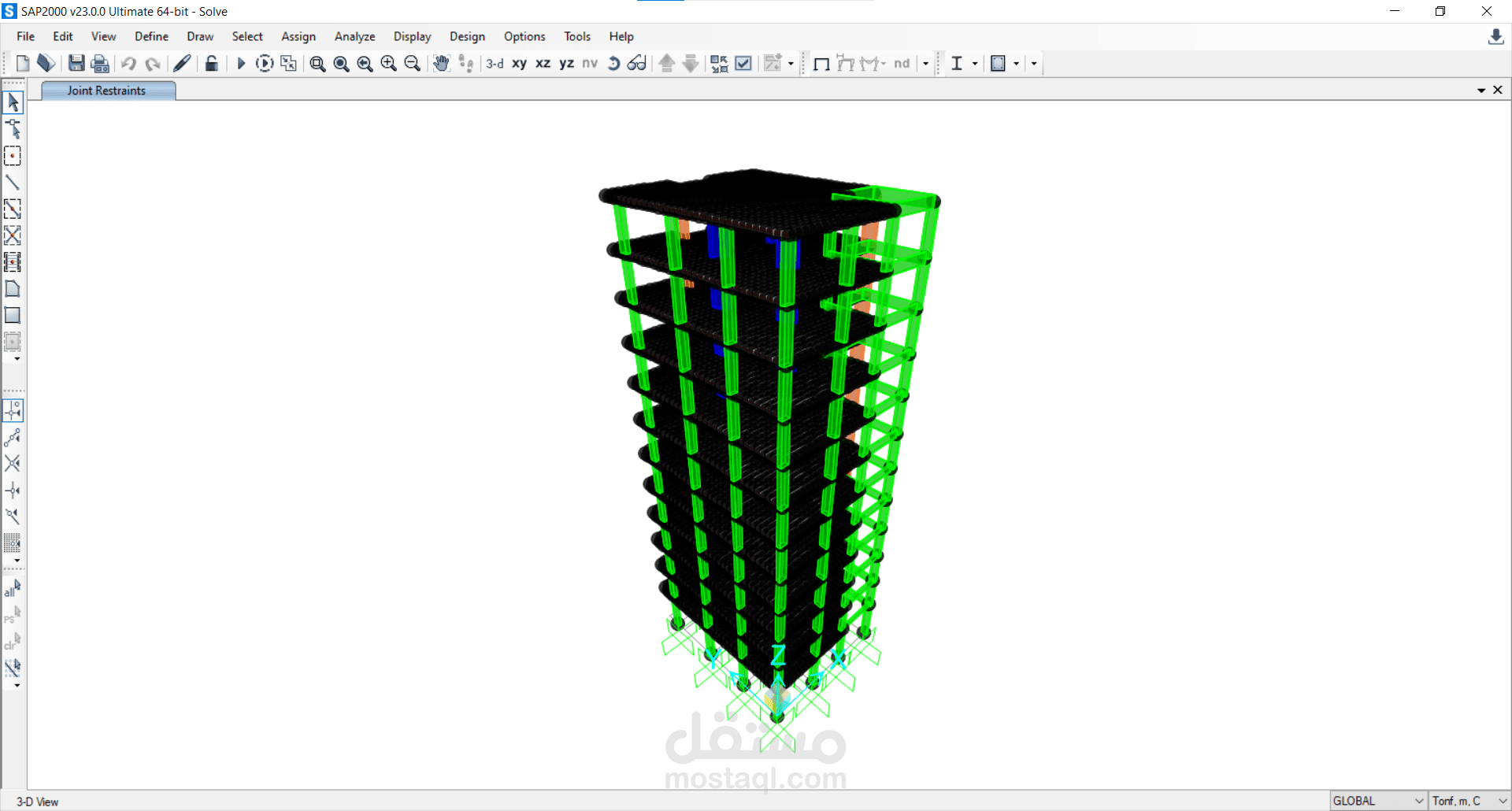Screen dimensions: 1512x811
Task: Expand the last toolbar overflow arrow
Action: (1034, 64)
